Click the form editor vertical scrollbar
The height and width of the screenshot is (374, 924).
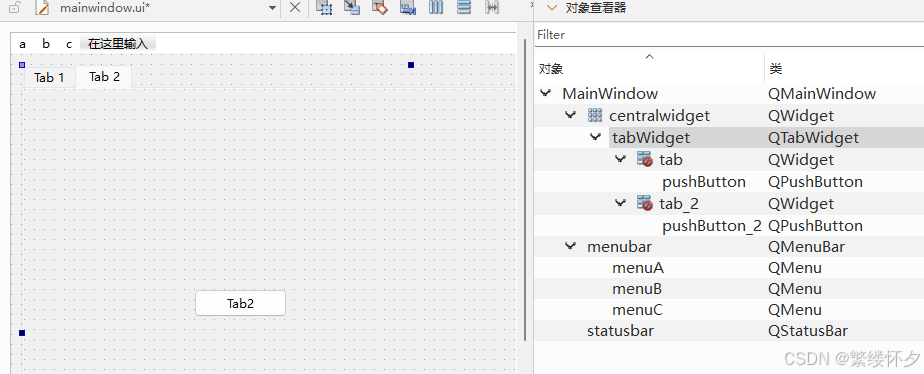[x=525, y=190]
